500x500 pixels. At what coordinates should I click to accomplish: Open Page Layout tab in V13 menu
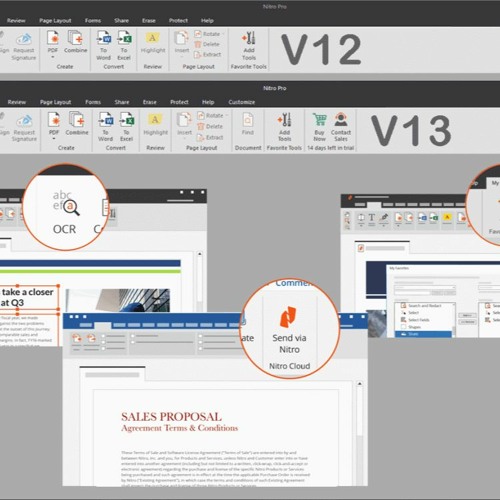[55, 102]
